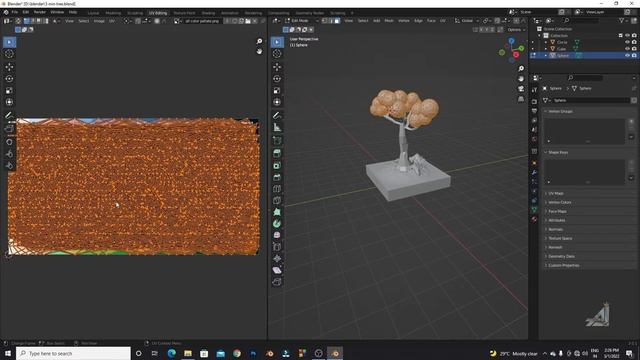Click the properties editor search field

(x=586, y=78)
